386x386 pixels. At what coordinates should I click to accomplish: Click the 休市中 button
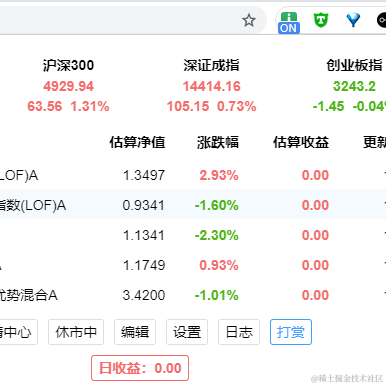coord(76,332)
